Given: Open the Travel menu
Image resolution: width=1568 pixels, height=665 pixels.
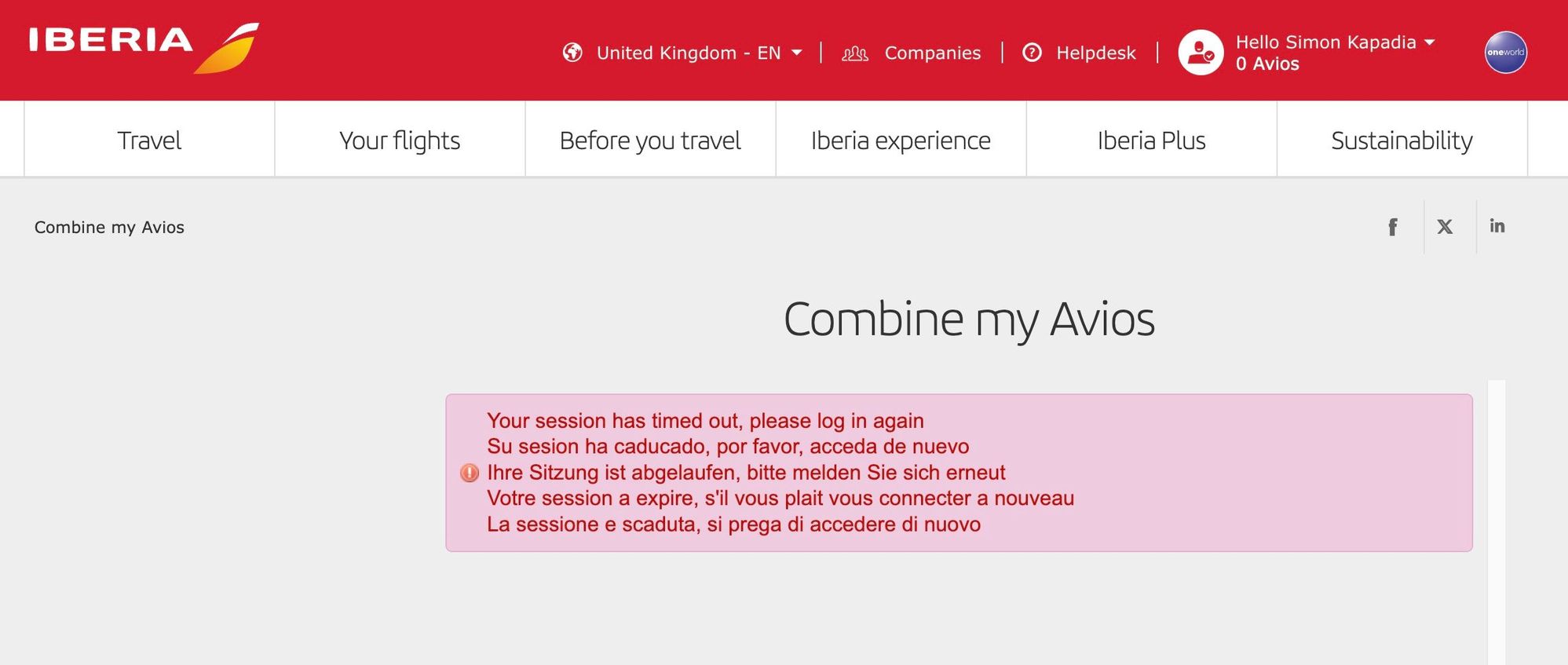Looking at the screenshot, I should [149, 140].
